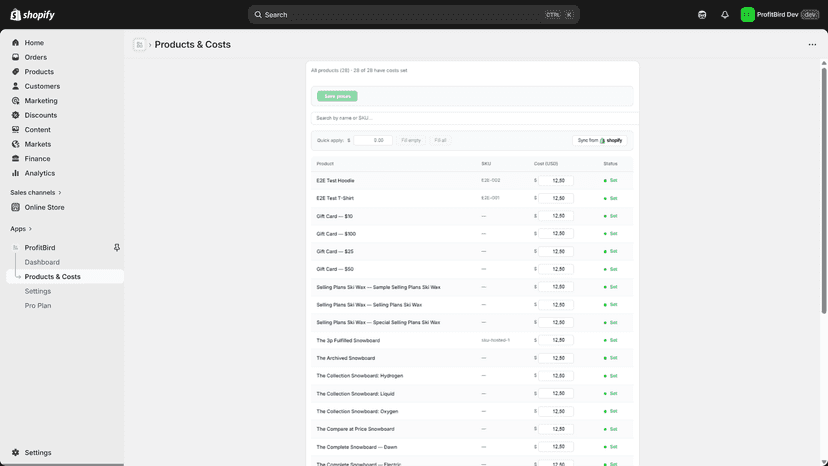Click The Collection Snowboard: Liquid row name
The height and width of the screenshot is (466, 828).
[x=355, y=394]
